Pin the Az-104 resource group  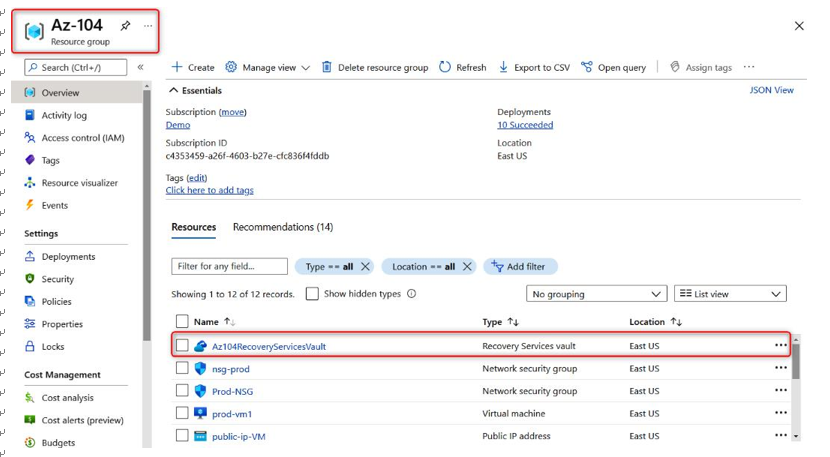pos(125,25)
